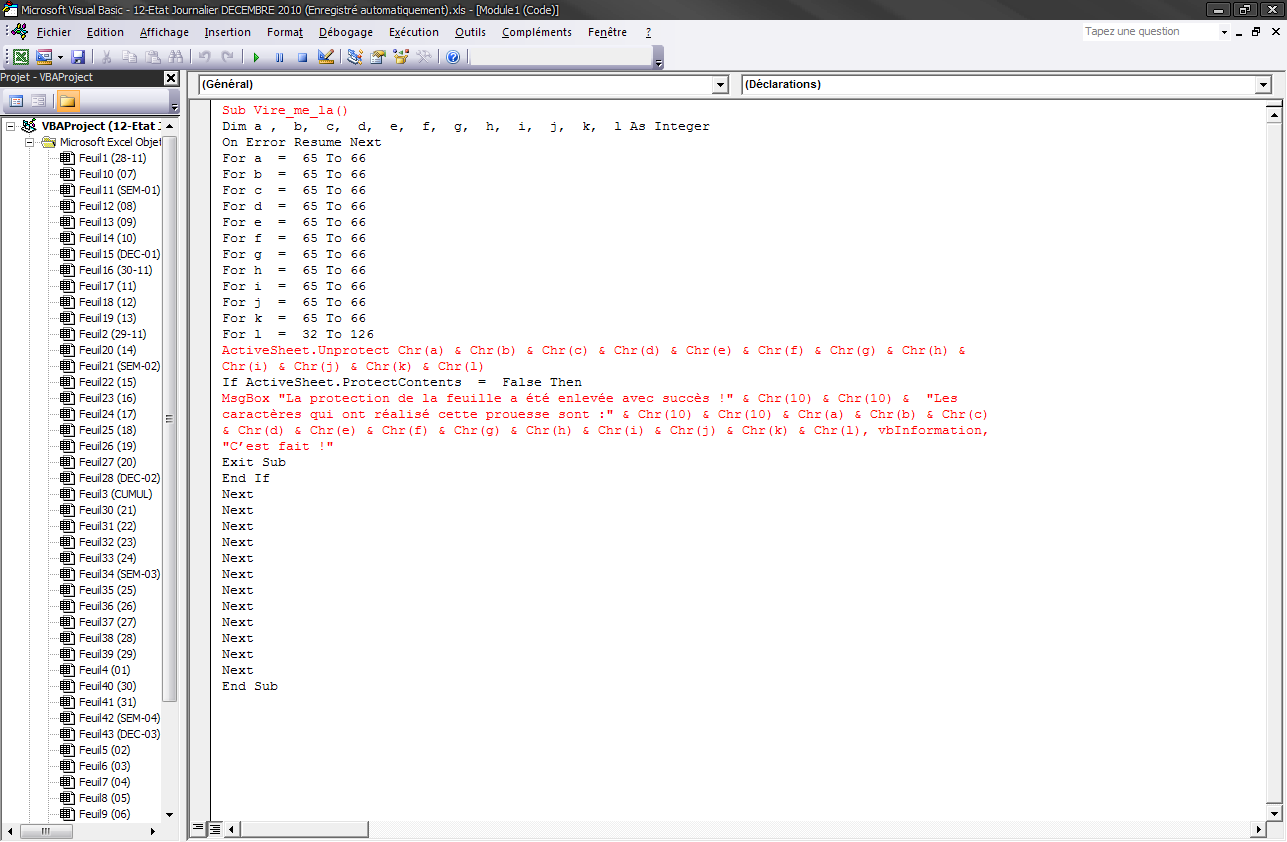This screenshot has width=1287, height=842.
Task: Run the macro with the green play button
Action: [256, 57]
